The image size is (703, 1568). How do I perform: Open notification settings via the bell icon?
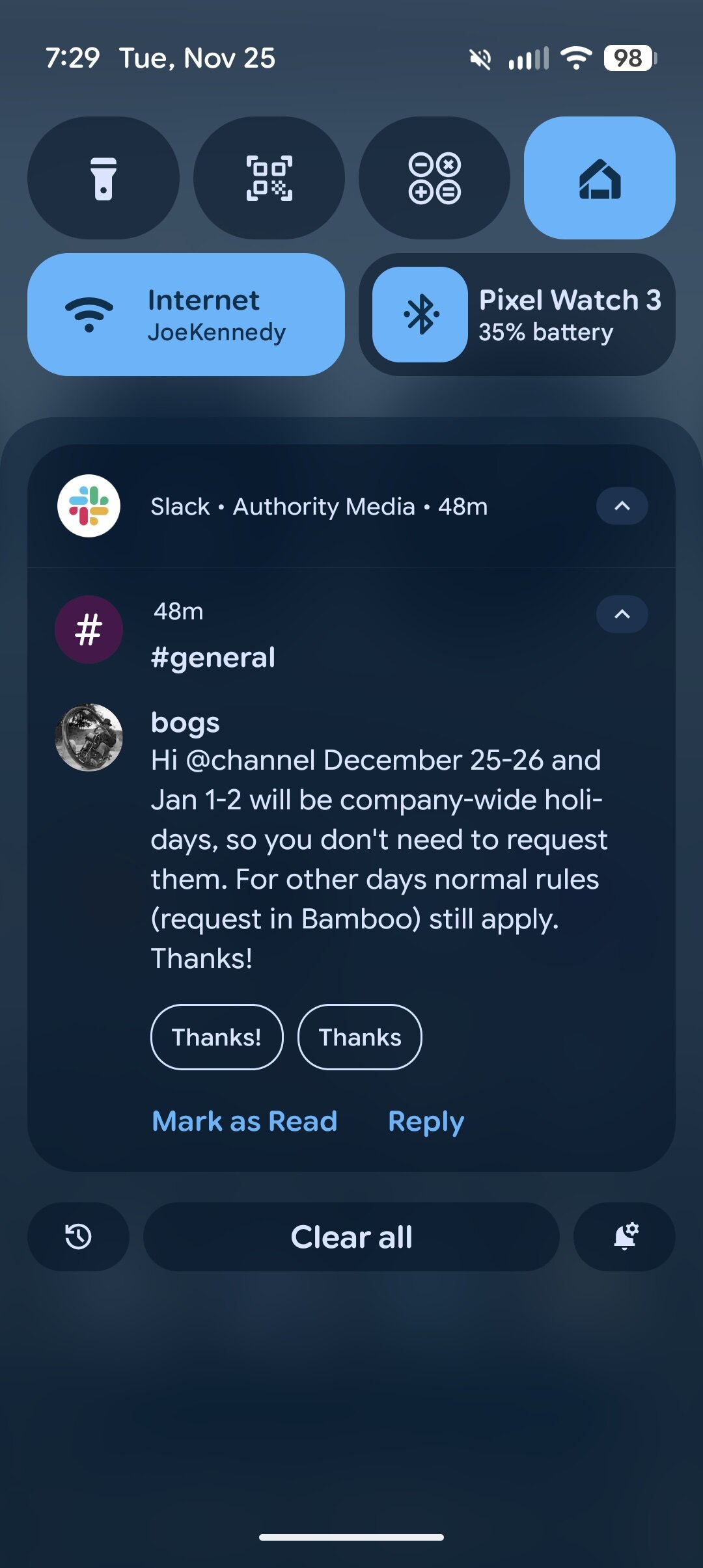pyautogui.click(x=624, y=1236)
